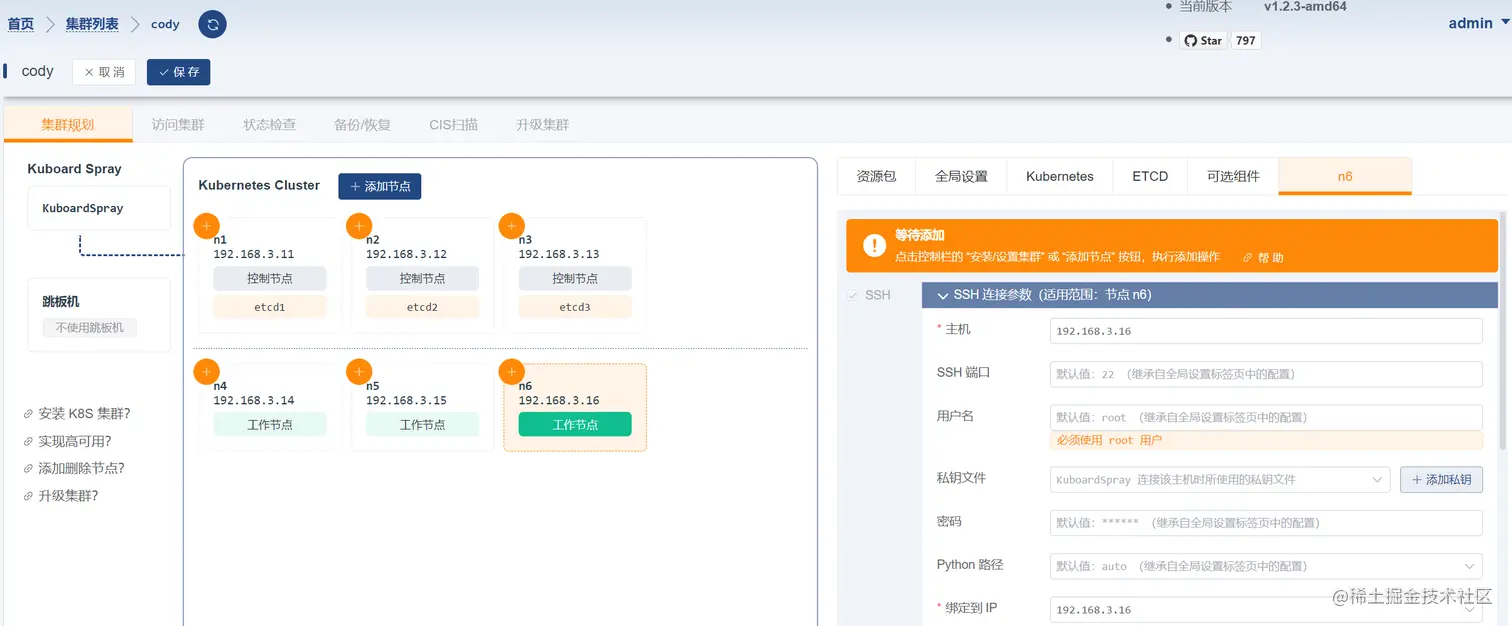1512x626 pixels.
Task: Click the 取消 cancel button
Action: click(104, 72)
